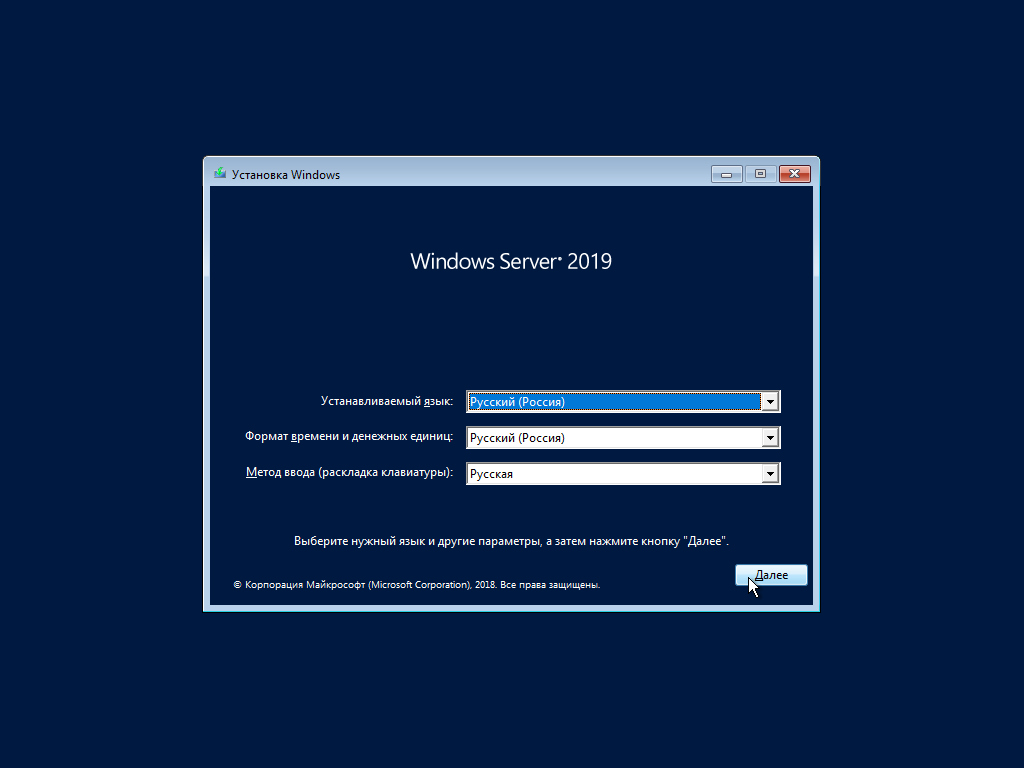Screen dimensions: 1024x768
Task: Click the Корпорация Майкрософт copyright text
Action: pyautogui.click(x=417, y=584)
